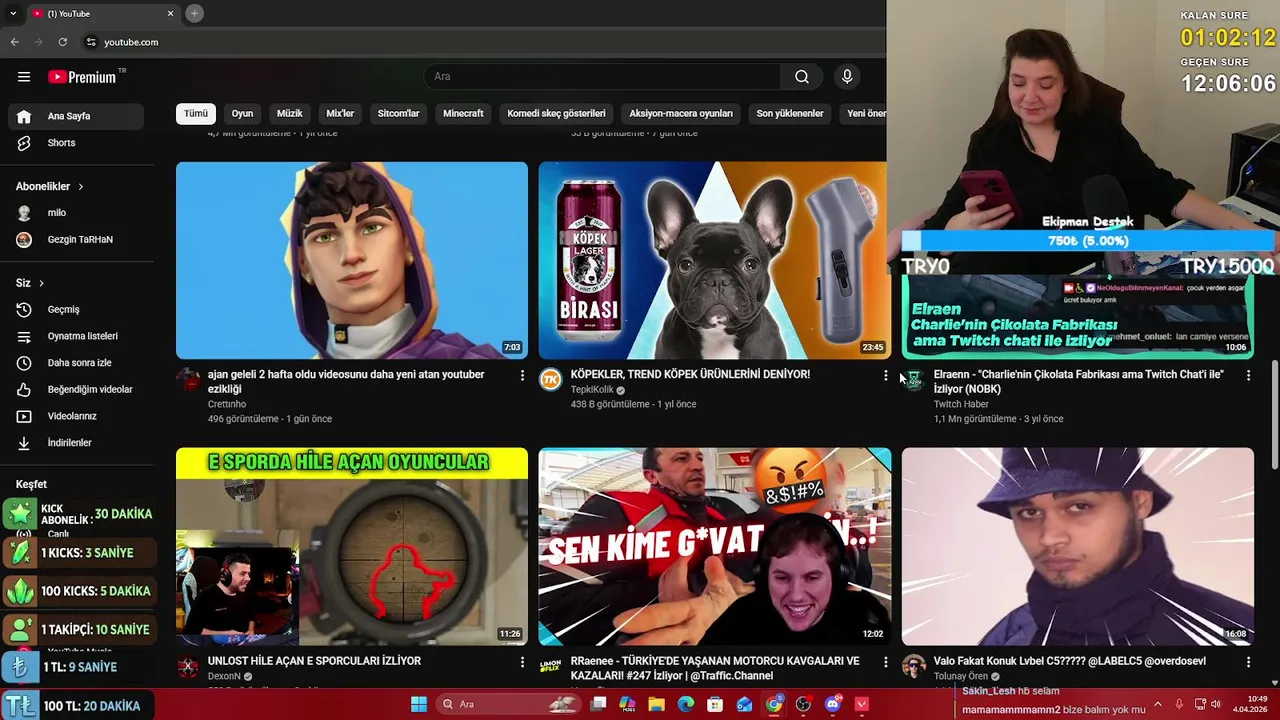Select the Komedi skeç gösterileri chip
The width and height of the screenshot is (1280, 720).
click(x=556, y=114)
